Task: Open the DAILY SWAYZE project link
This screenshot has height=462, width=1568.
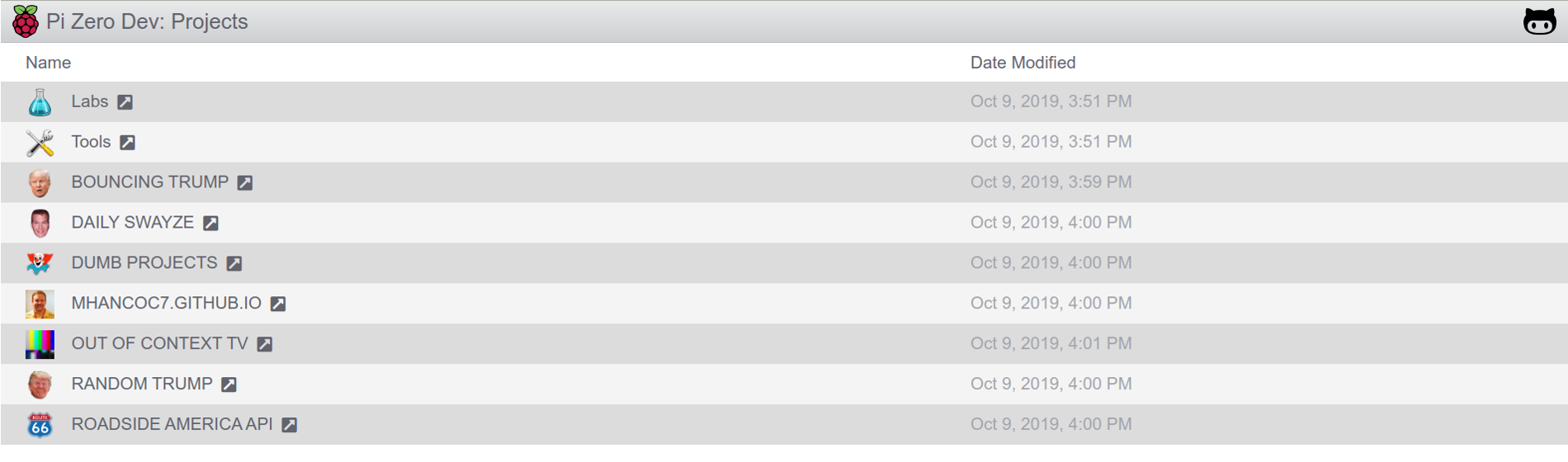Action: click(x=133, y=223)
